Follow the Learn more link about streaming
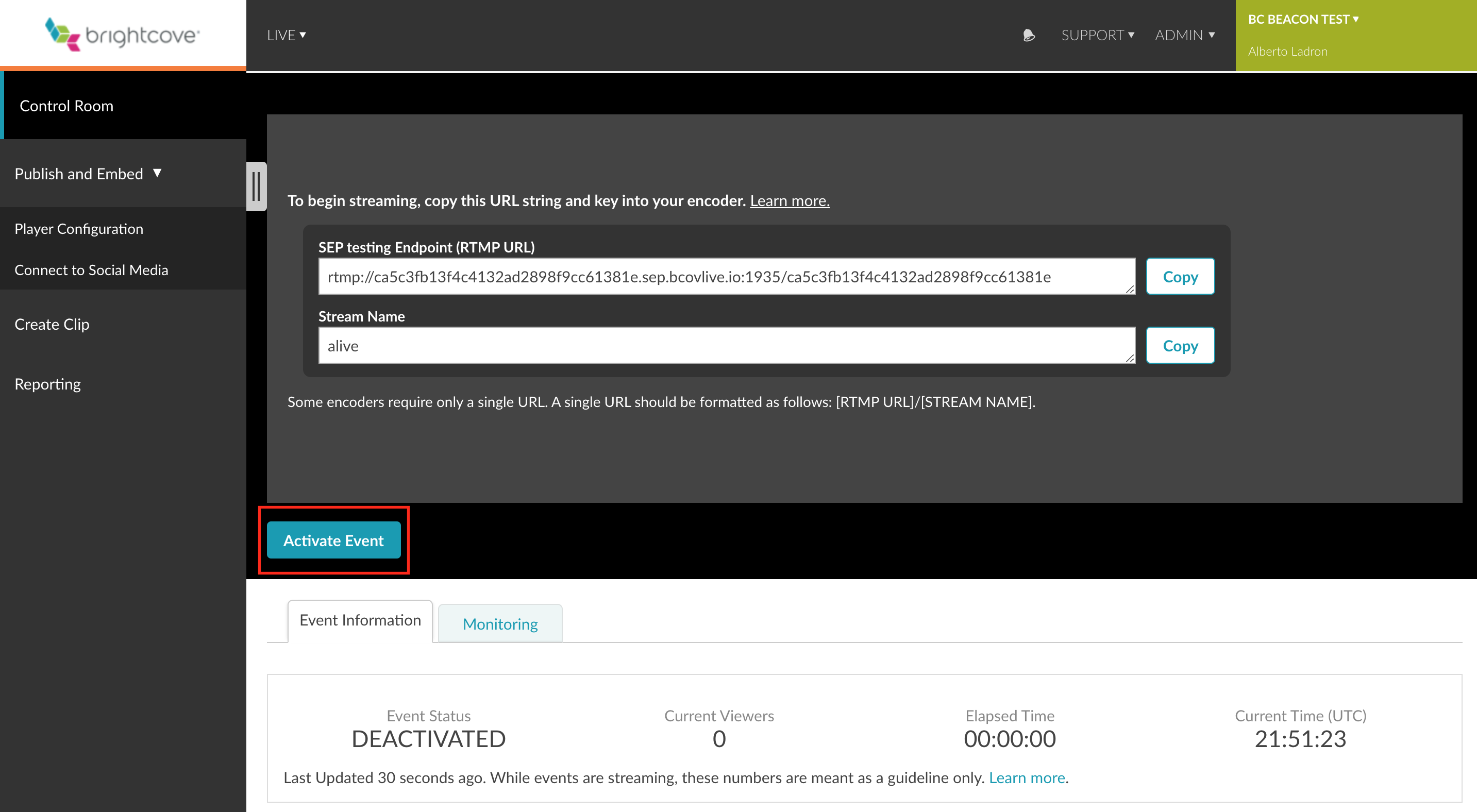 790,200
